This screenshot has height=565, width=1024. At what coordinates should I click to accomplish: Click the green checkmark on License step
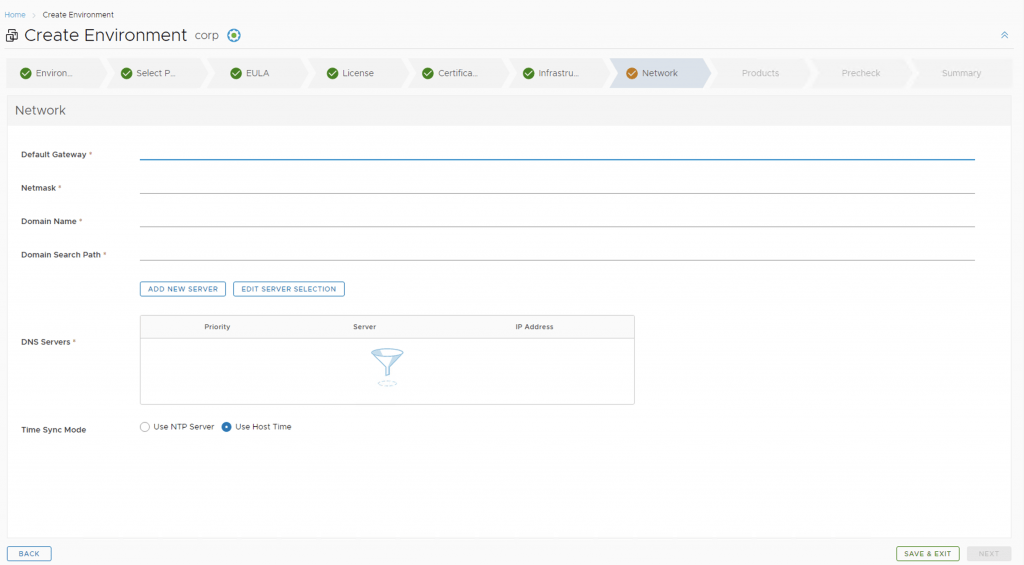tap(332, 73)
